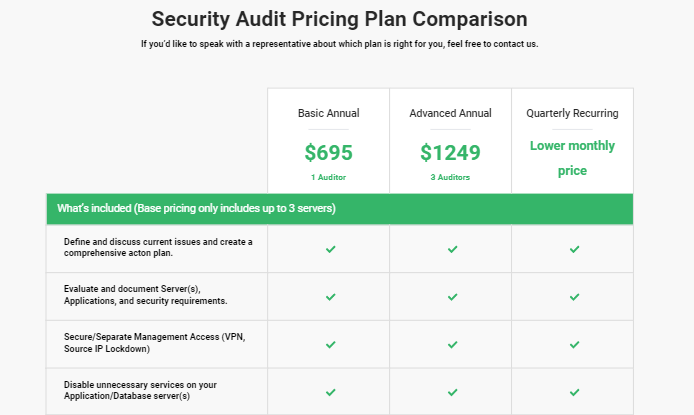Click Quarterly Recurring checkmark for action plan row
Screen dimensions: 694x415
coord(574,249)
